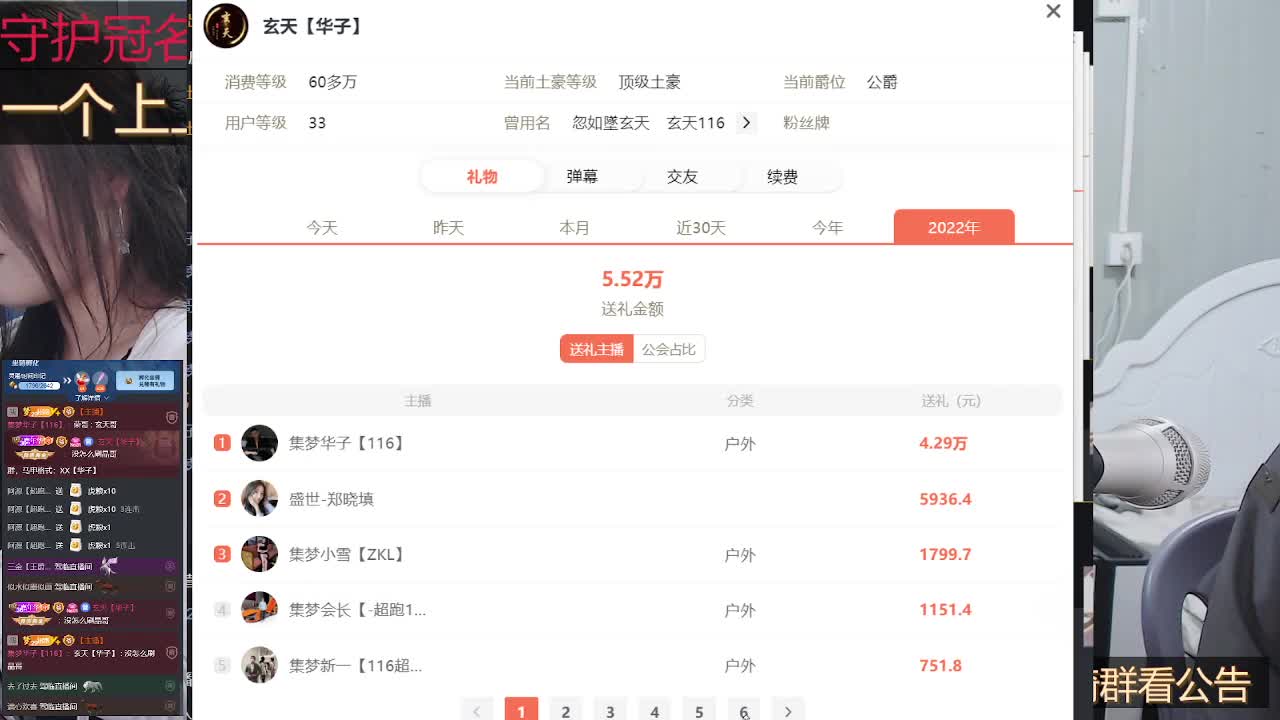The image size is (1280, 720).
Task: Switch to the 弹幕 tab
Action: [x=582, y=177]
